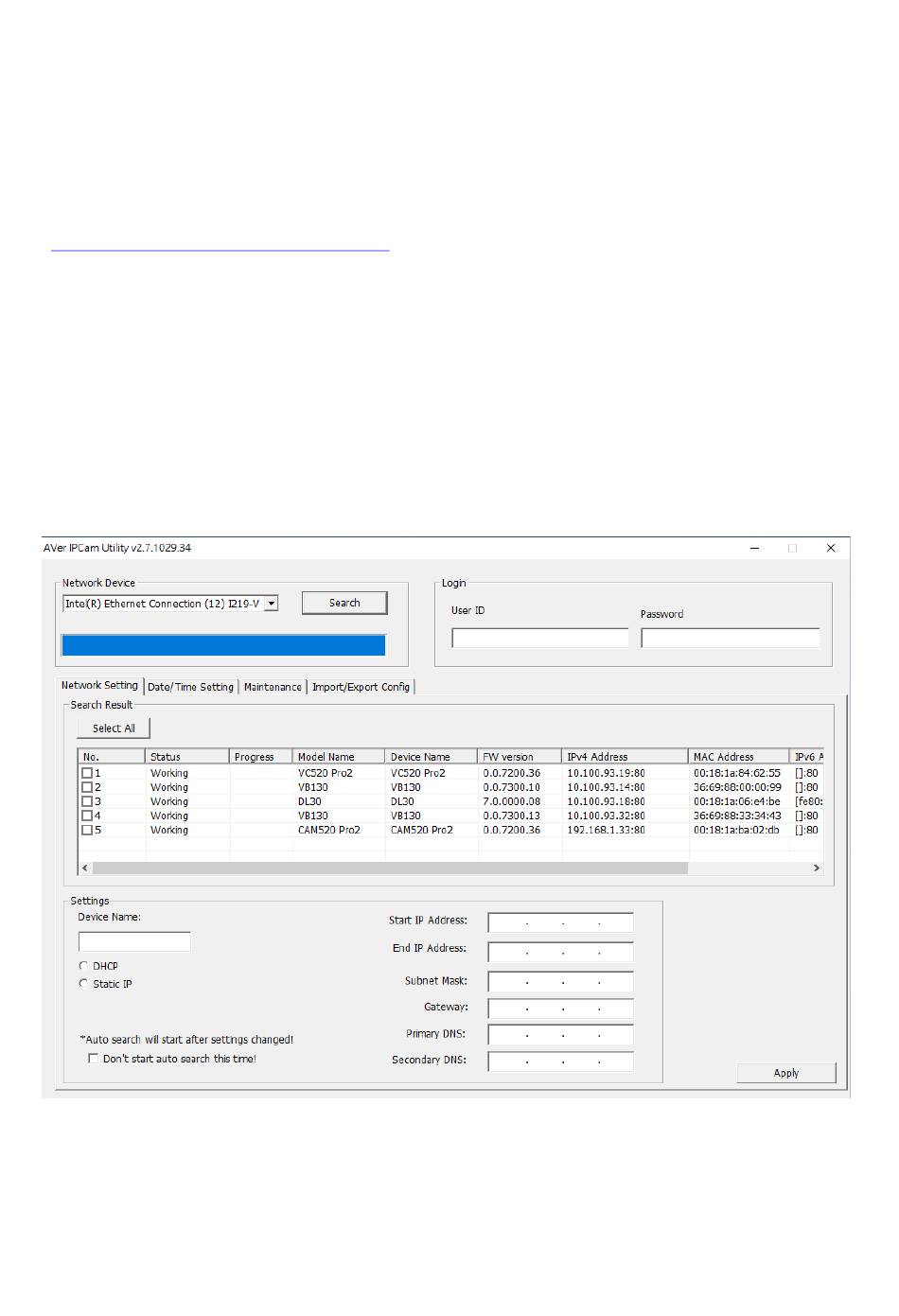Screen dimensions: 899x1316
Task: Click the No. column header
Action: point(112,757)
